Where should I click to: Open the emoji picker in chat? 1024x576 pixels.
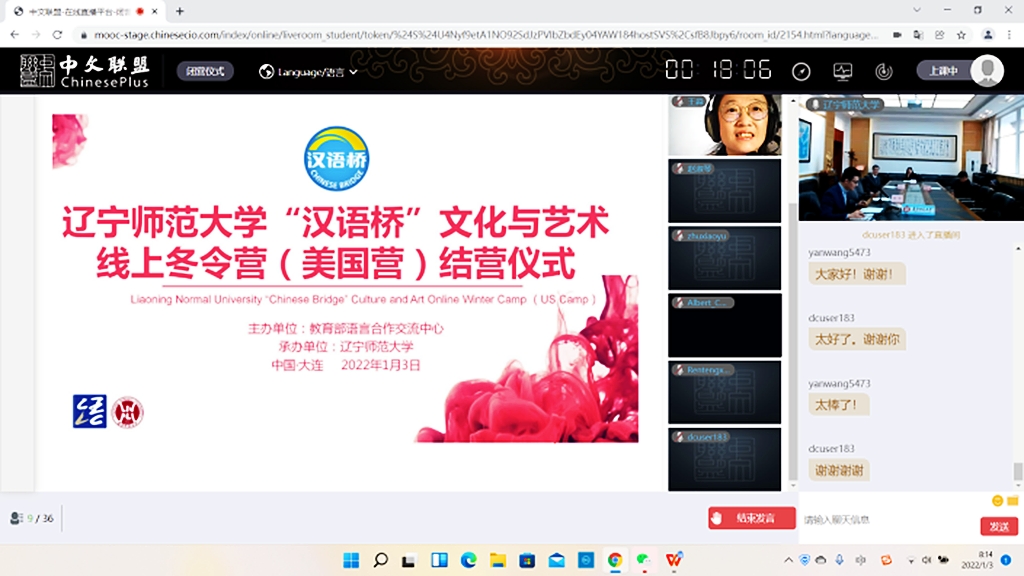tap(997, 501)
